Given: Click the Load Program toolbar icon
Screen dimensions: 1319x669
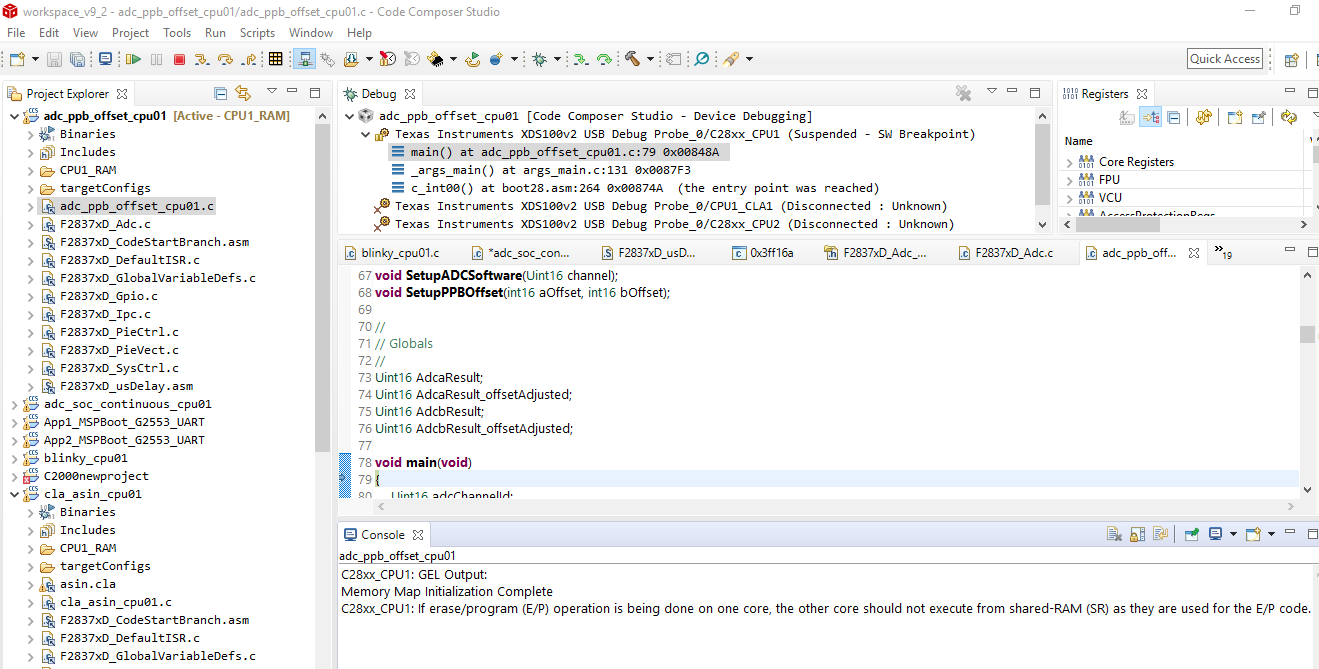Looking at the screenshot, I should tap(350, 59).
